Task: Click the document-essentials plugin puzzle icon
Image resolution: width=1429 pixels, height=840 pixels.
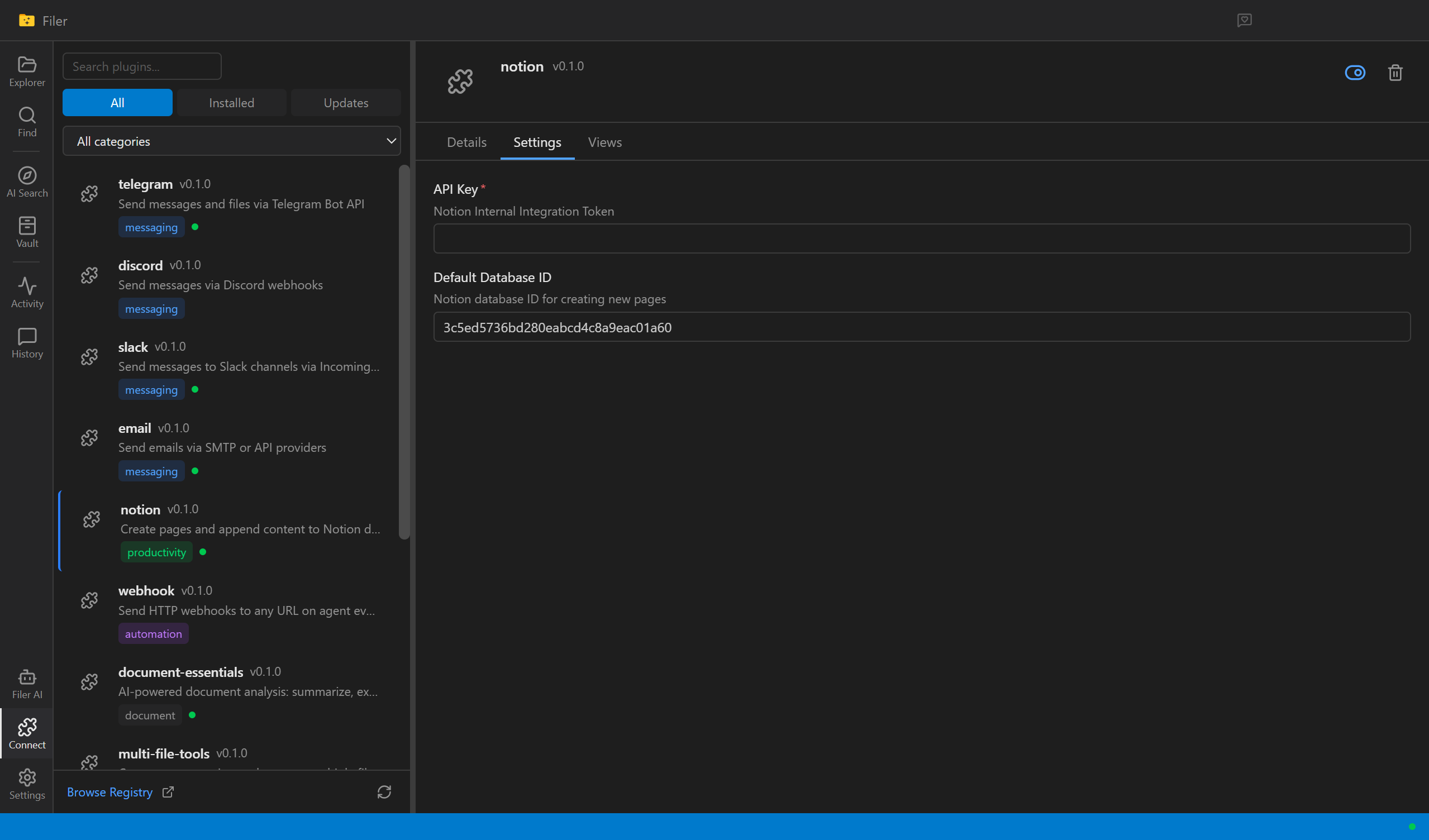Action: [x=89, y=682]
